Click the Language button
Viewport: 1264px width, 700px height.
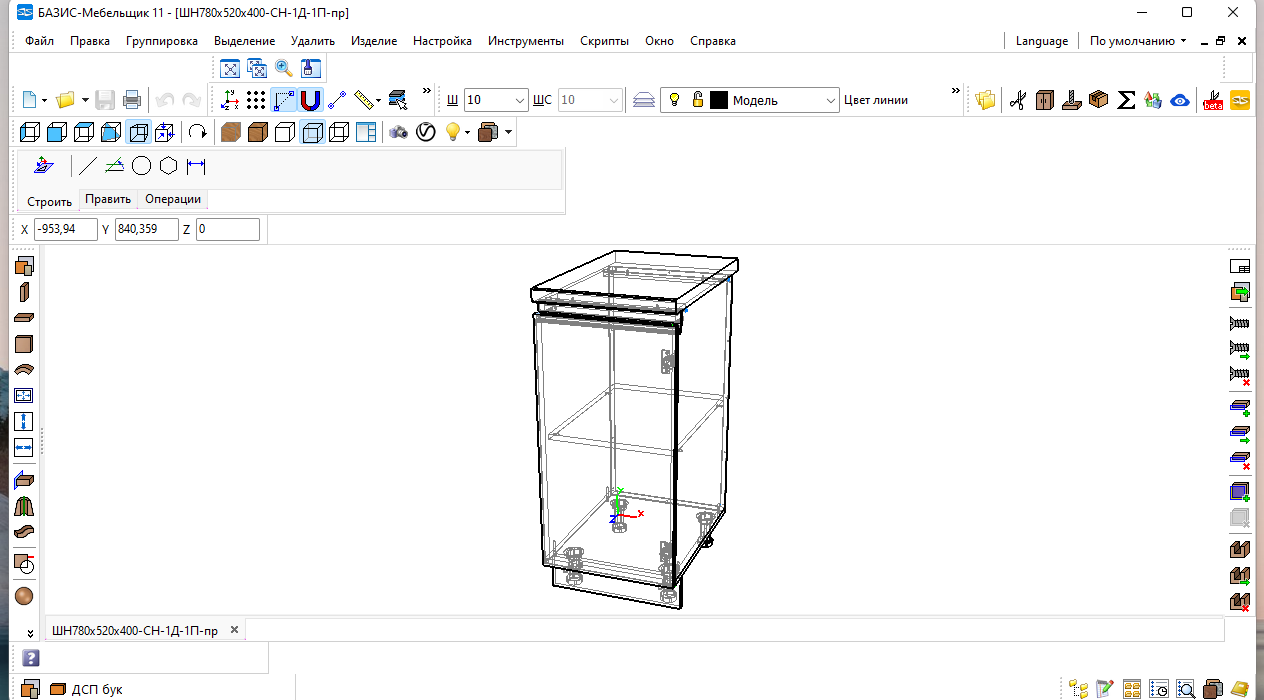click(x=1041, y=41)
